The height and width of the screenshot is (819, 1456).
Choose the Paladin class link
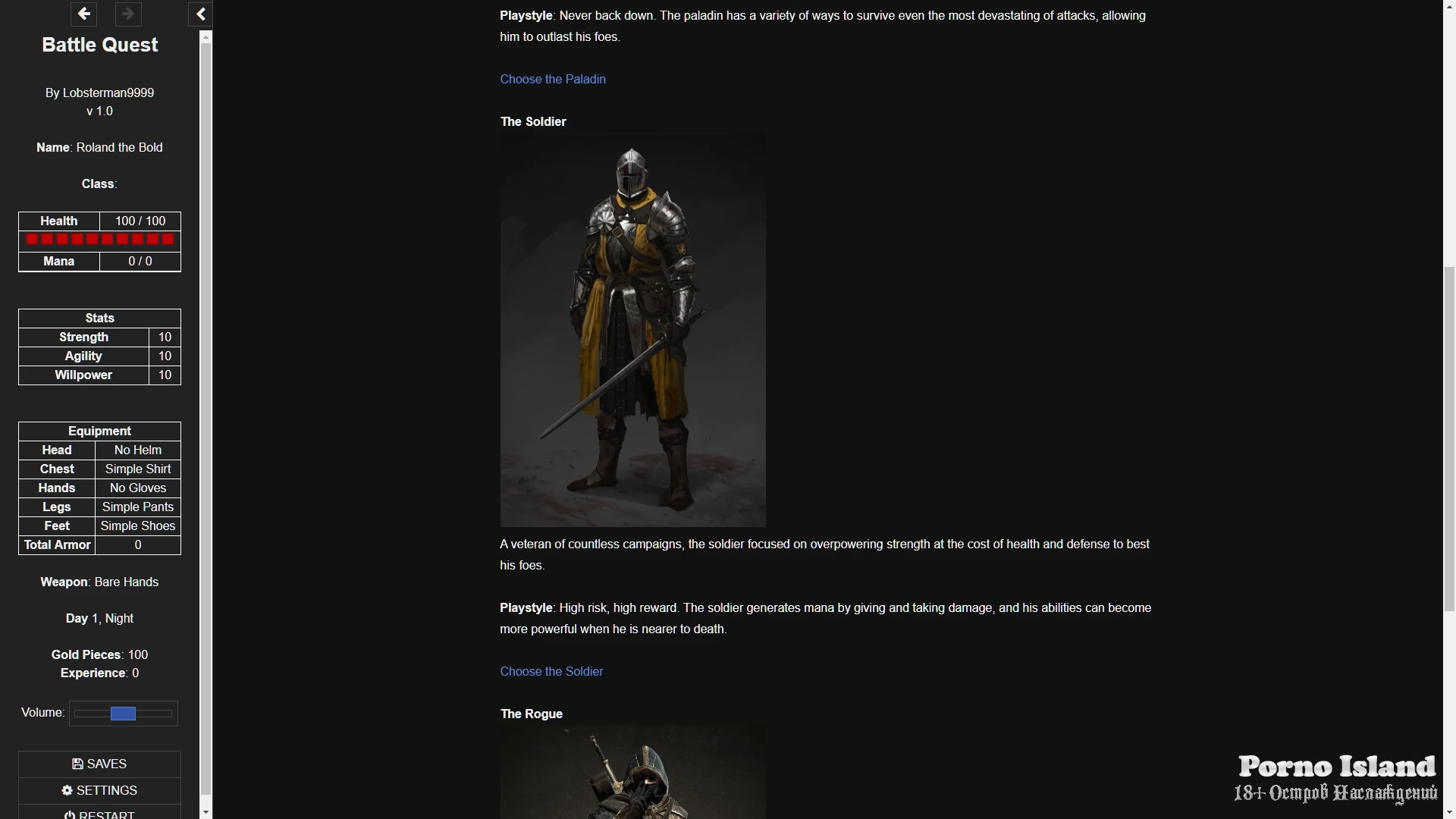pyautogui.click(x=552, y=79)
